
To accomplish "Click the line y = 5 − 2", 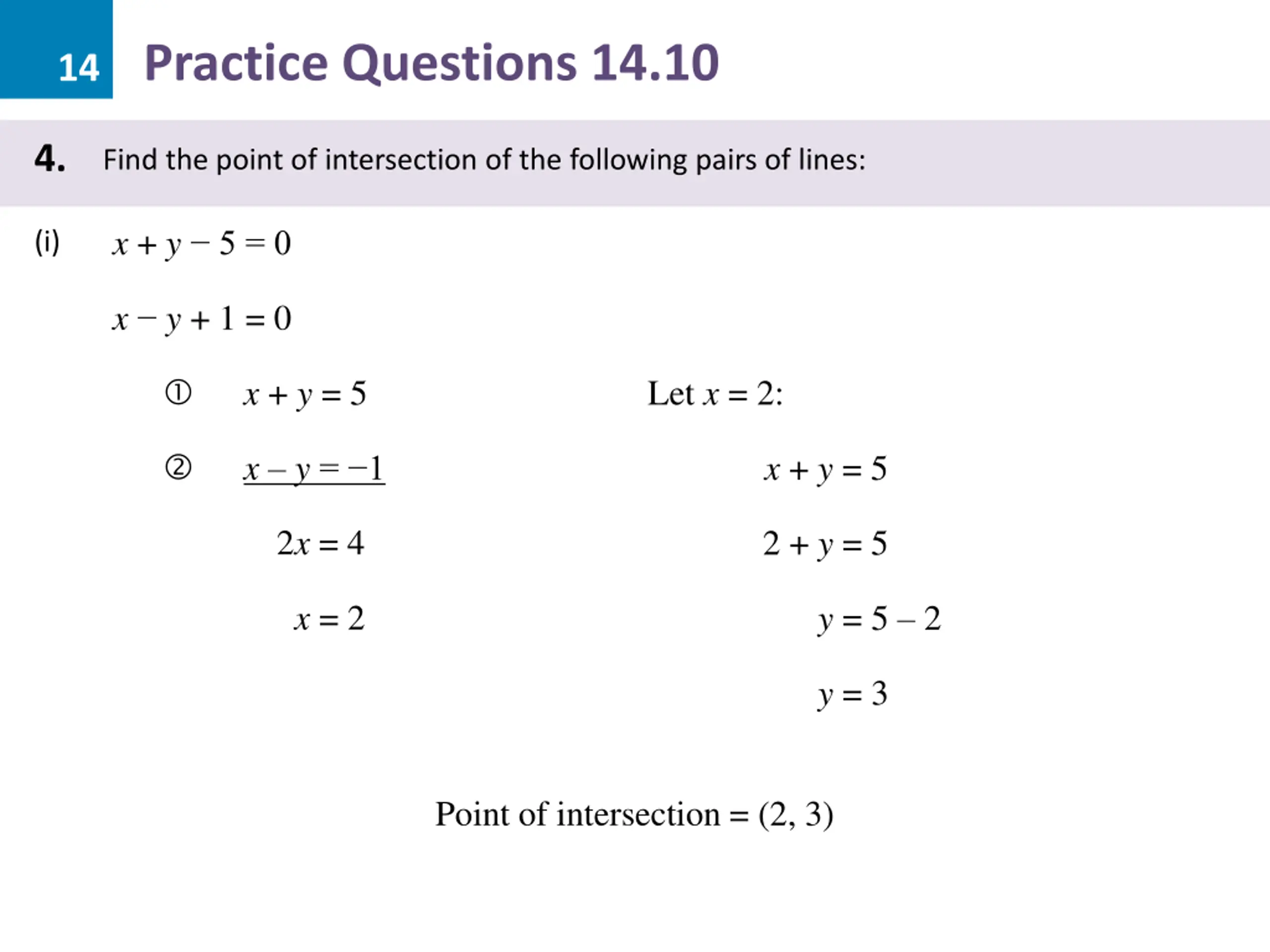I will tap(880, 619).
